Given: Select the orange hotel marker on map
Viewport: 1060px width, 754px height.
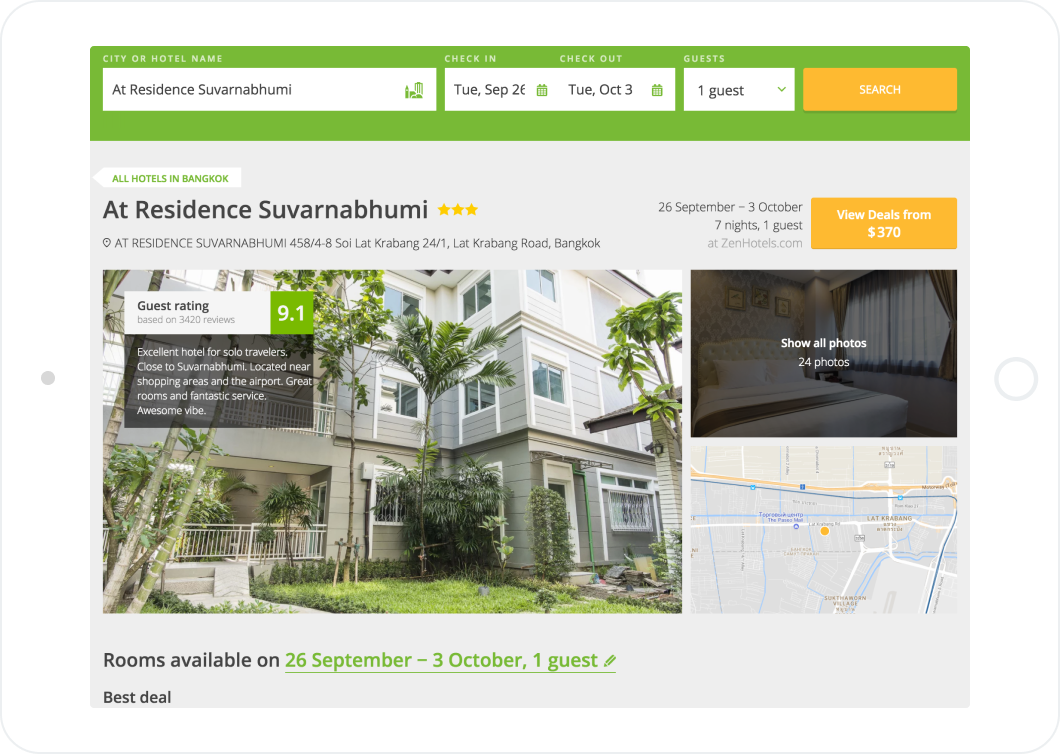Looking at the screenshot, I should (825, 531).
